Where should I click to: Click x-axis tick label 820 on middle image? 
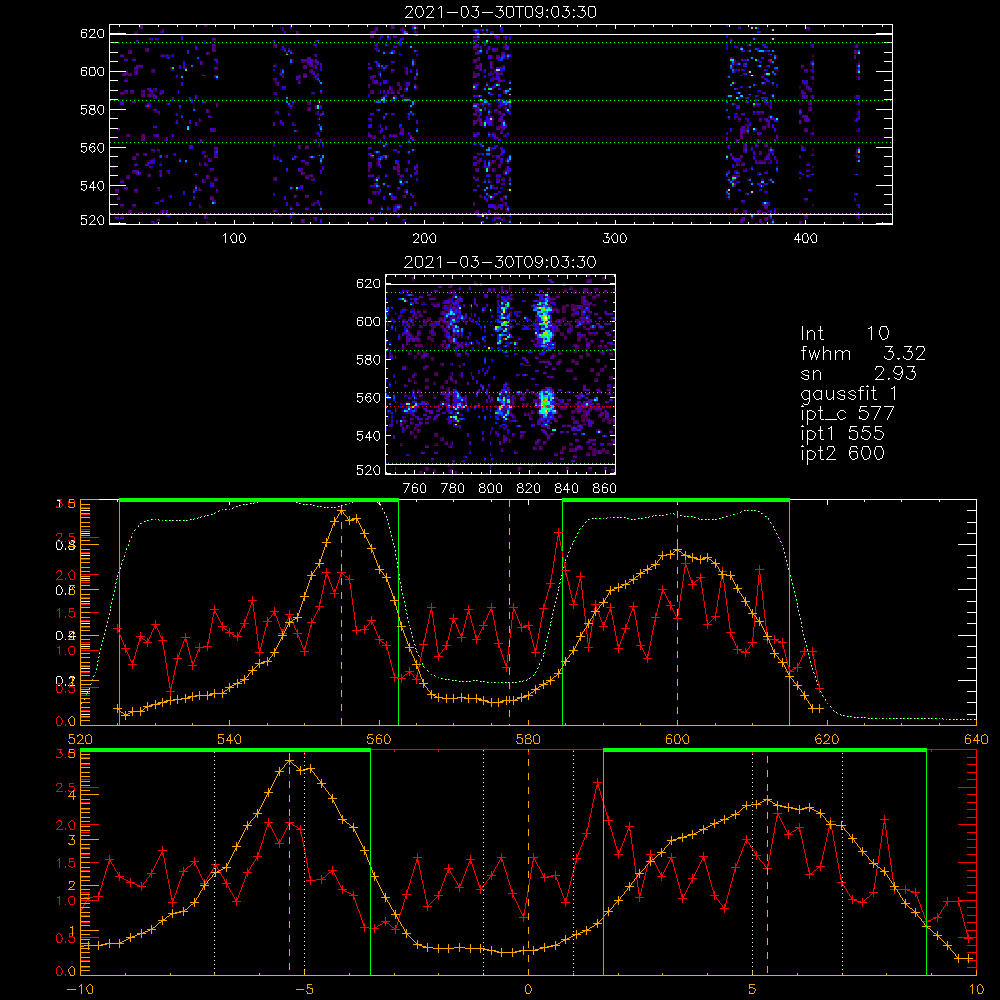click(x=529, y=489)
